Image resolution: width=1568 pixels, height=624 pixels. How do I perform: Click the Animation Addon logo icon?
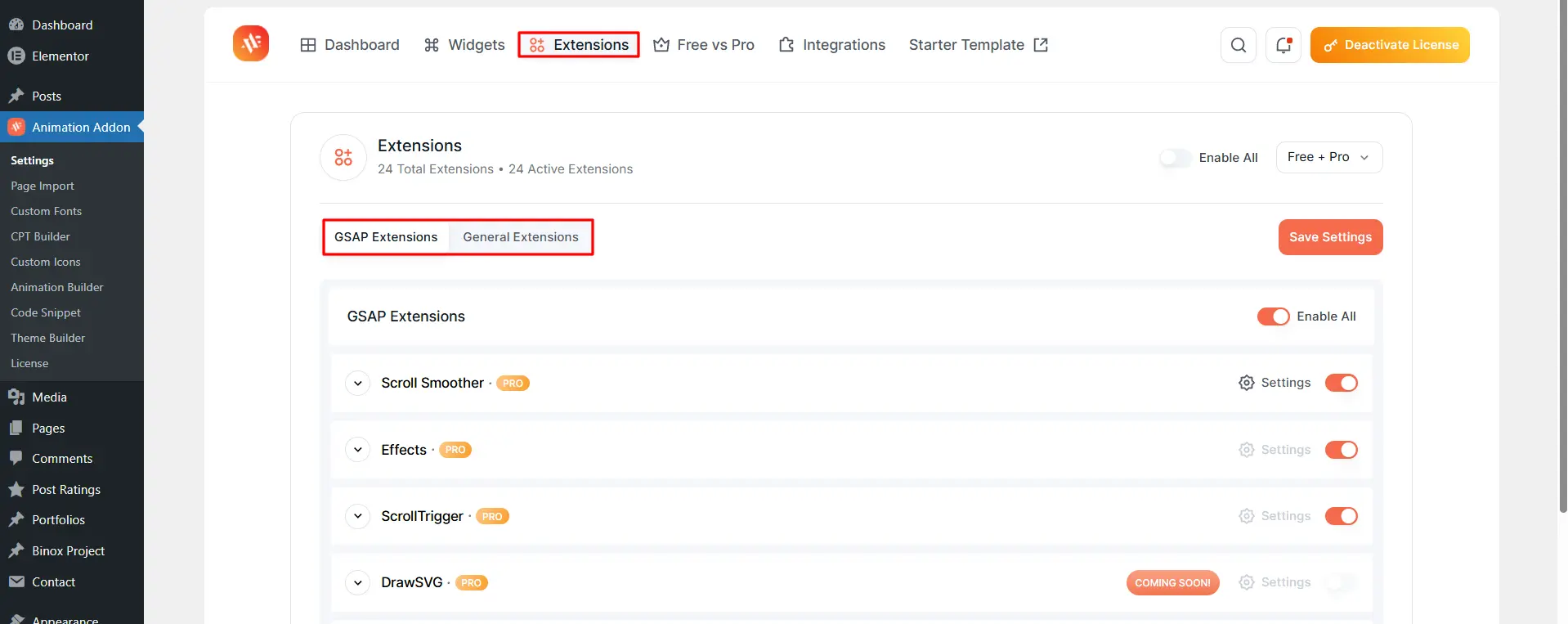point(251,44)
